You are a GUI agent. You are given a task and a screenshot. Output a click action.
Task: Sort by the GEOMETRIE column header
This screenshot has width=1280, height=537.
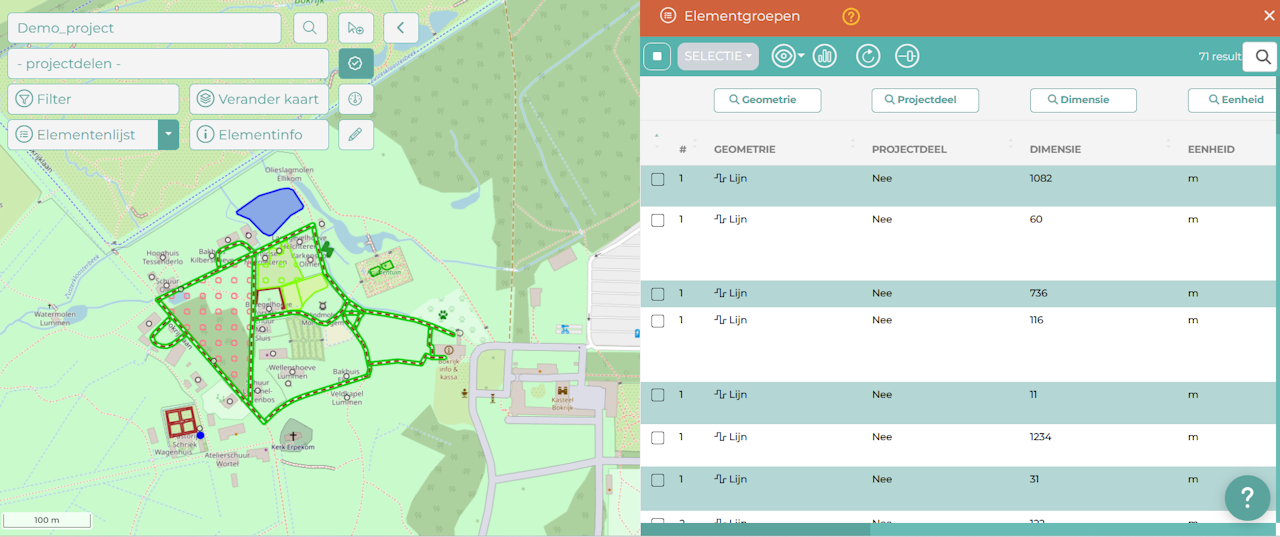pyautogui.click(x=744, y=149)
